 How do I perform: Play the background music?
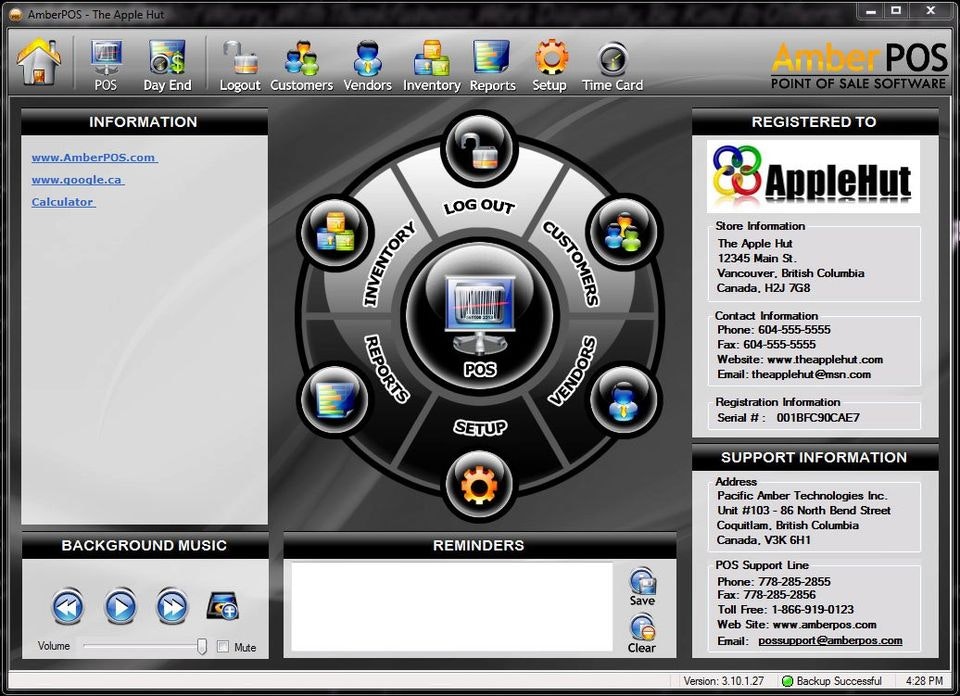pyautogui.click(x=120, y=607)
